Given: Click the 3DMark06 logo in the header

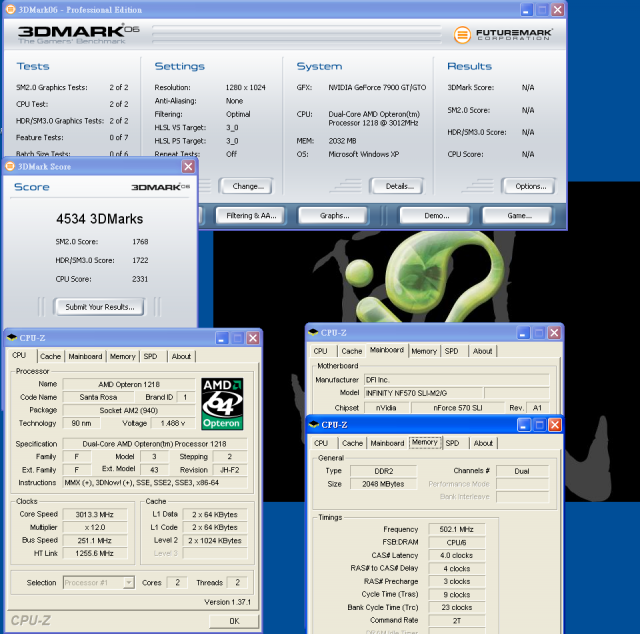Looking at the screenshot, I should (78, 34).
